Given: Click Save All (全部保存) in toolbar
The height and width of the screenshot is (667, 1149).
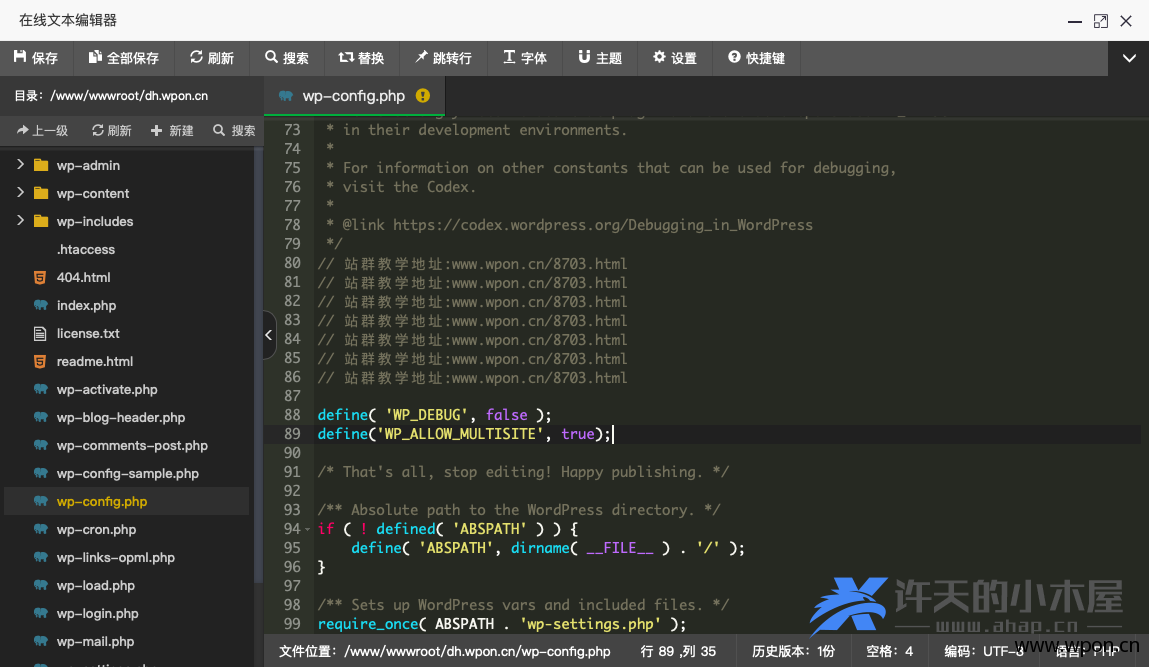Looking at the screenshot, I should click(x=124, y=58).
